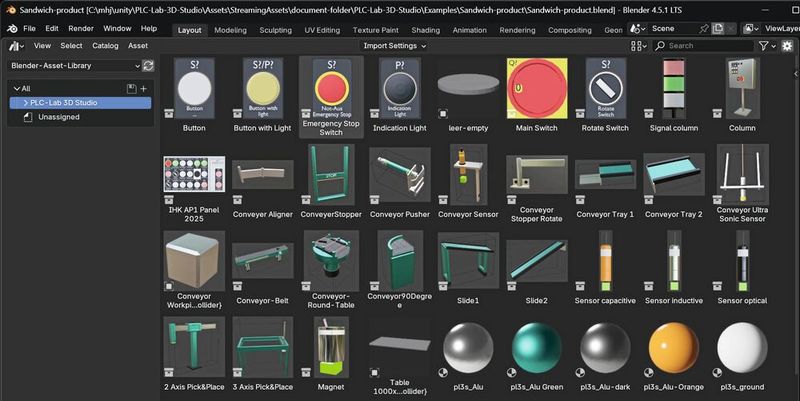Image resolution: width=800 pixels, height=401 pixels.
Task: Open the asset browser View menu
Action: [42, 46]
